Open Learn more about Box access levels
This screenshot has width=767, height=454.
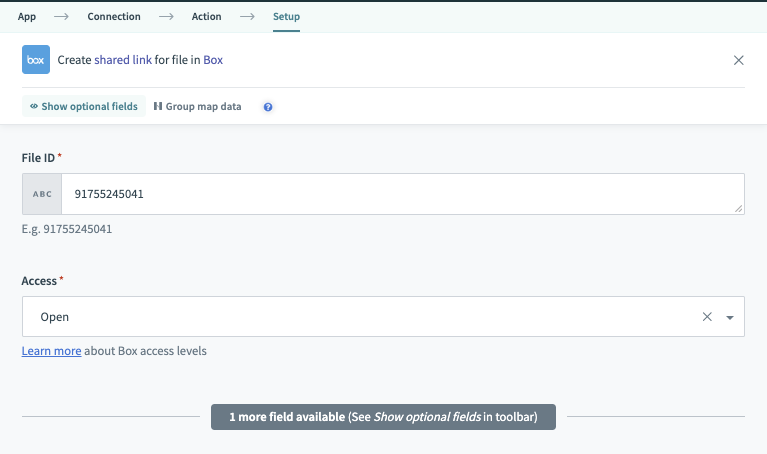coord(51,351)
